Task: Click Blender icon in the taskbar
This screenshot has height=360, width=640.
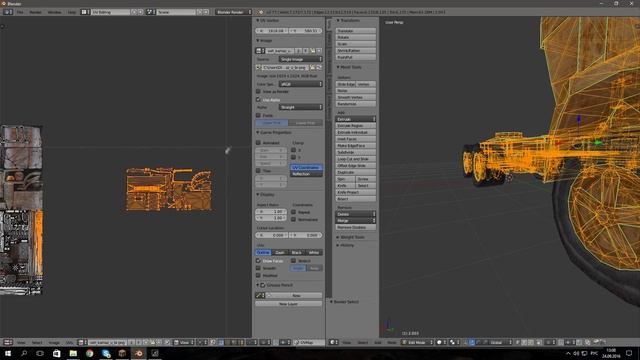Action: 139,353
